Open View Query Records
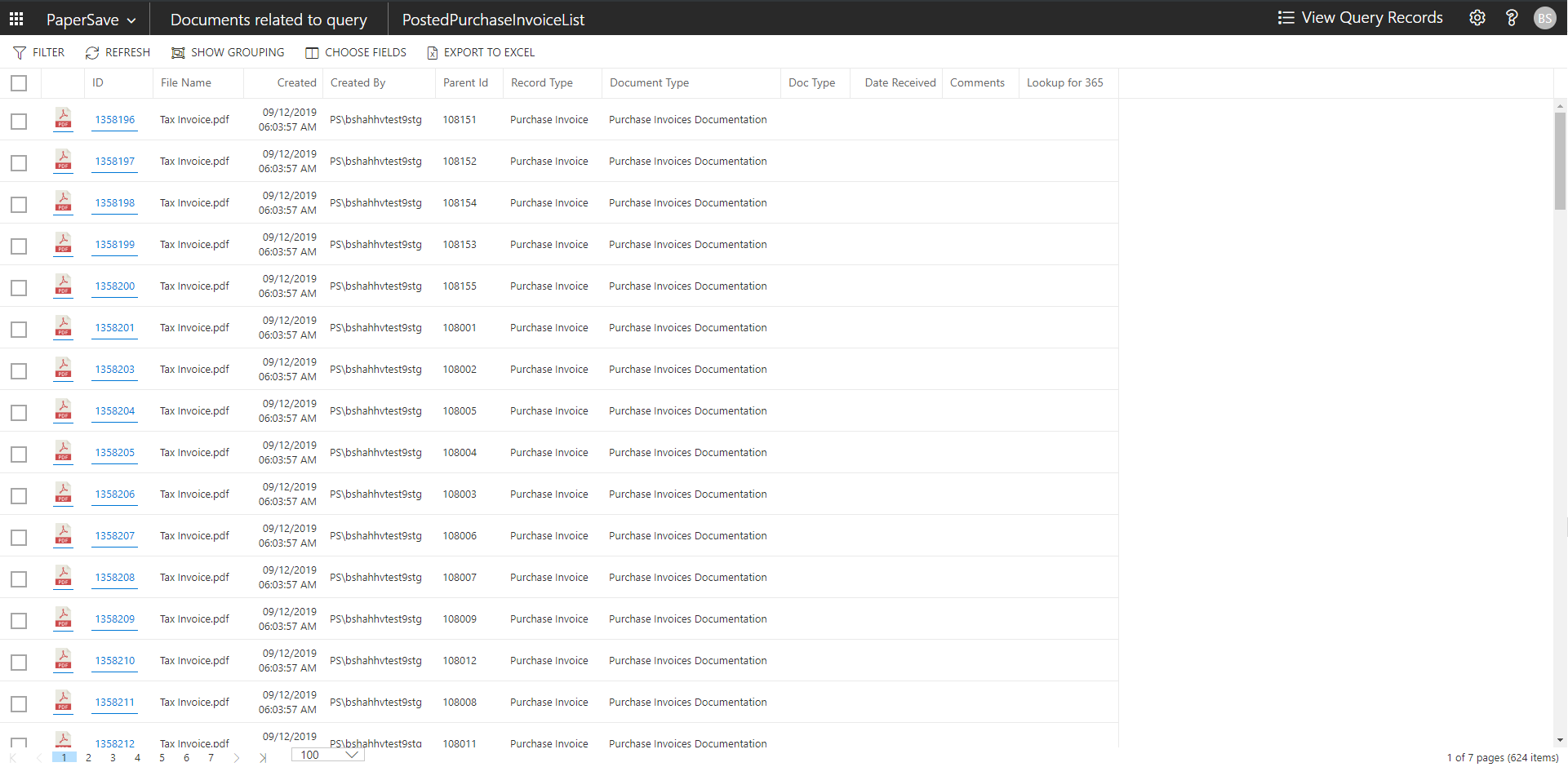The height and width of the screenshot is (767, 1568). 1360,18
